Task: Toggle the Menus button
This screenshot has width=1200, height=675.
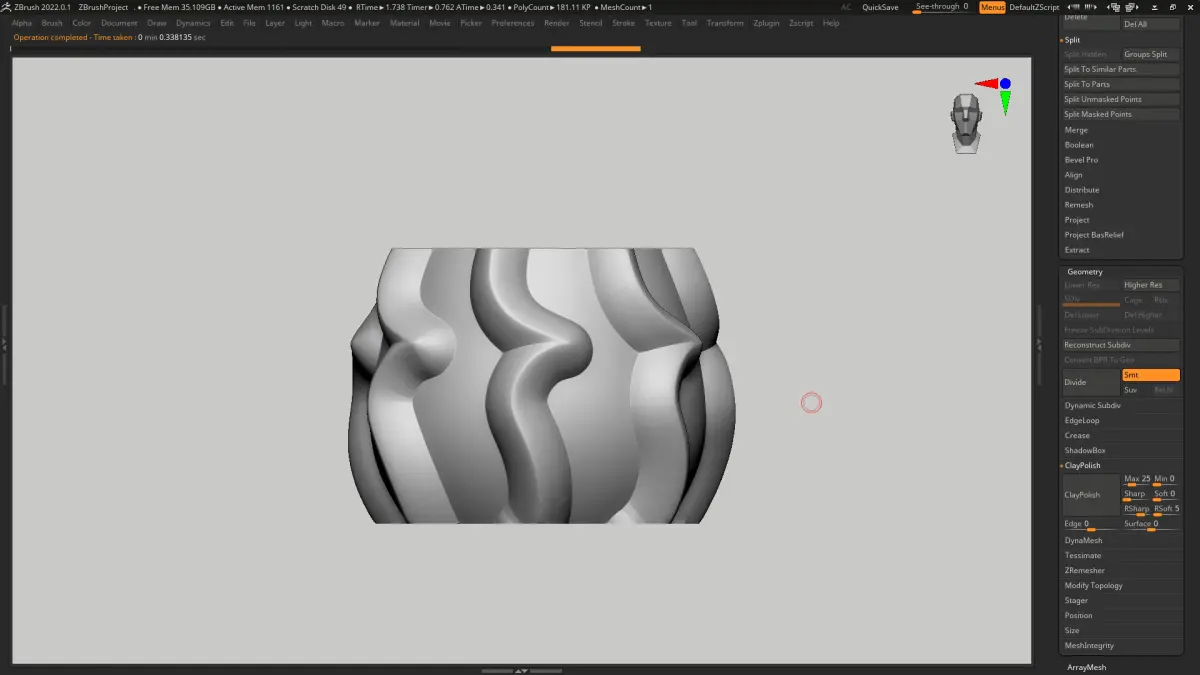Action: pyautogui.click(x=992, y=7)
